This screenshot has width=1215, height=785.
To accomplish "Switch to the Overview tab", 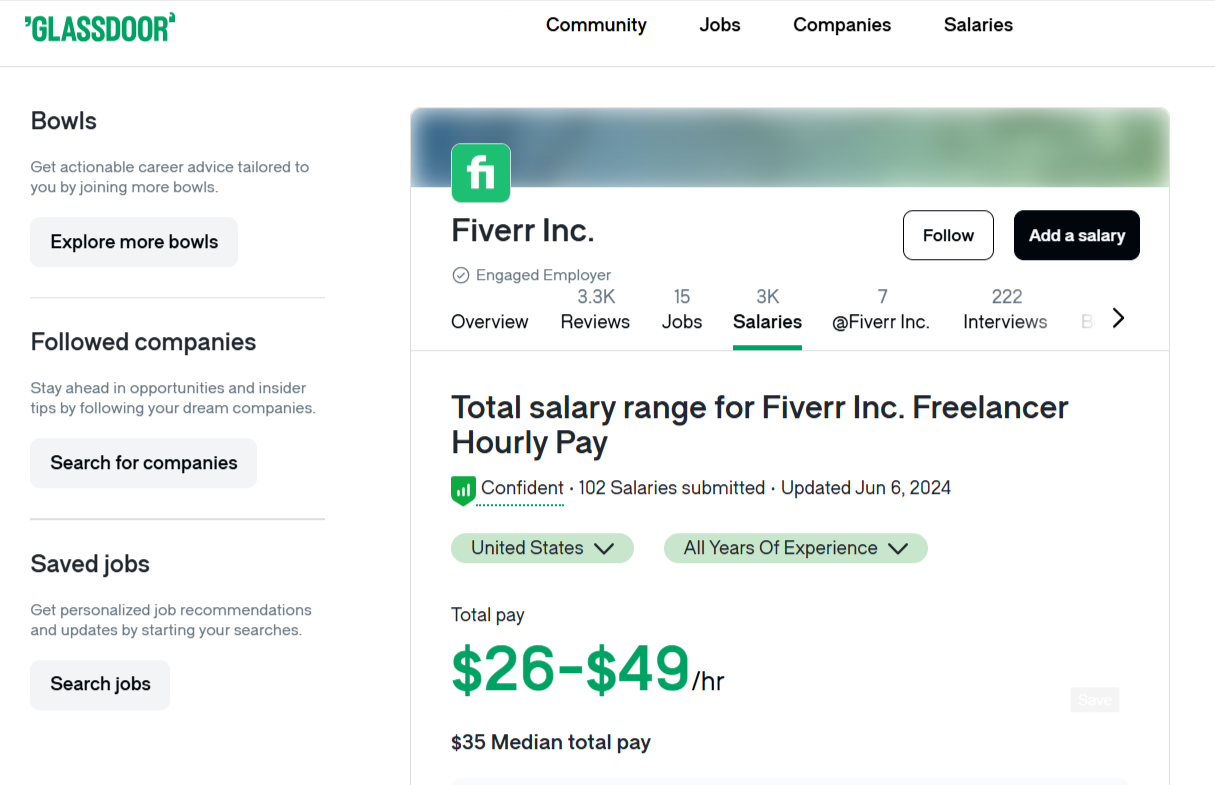I will [489, 321].
